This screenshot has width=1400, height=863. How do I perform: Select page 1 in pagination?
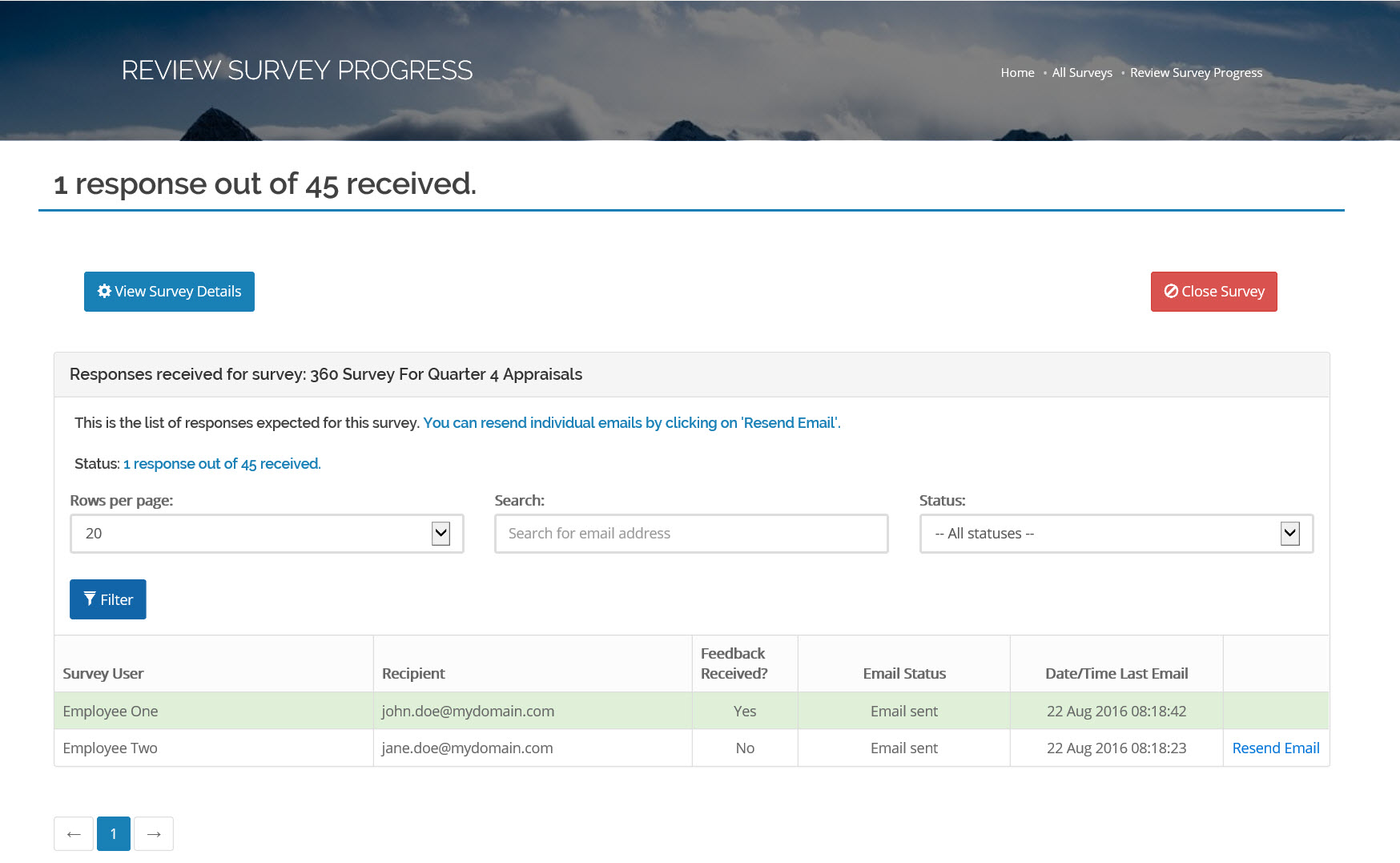coord(114,834)
